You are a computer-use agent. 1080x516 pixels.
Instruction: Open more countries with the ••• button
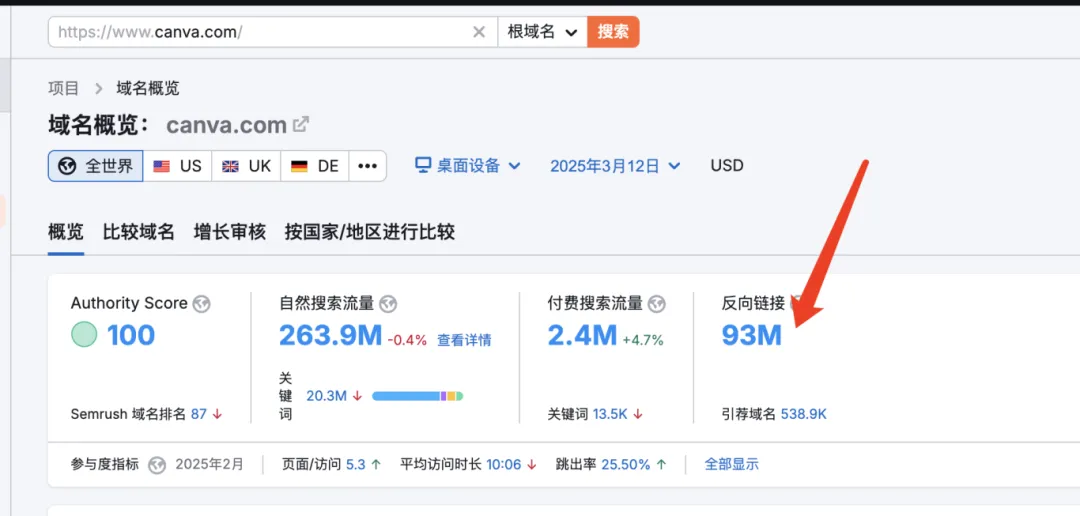368,166
